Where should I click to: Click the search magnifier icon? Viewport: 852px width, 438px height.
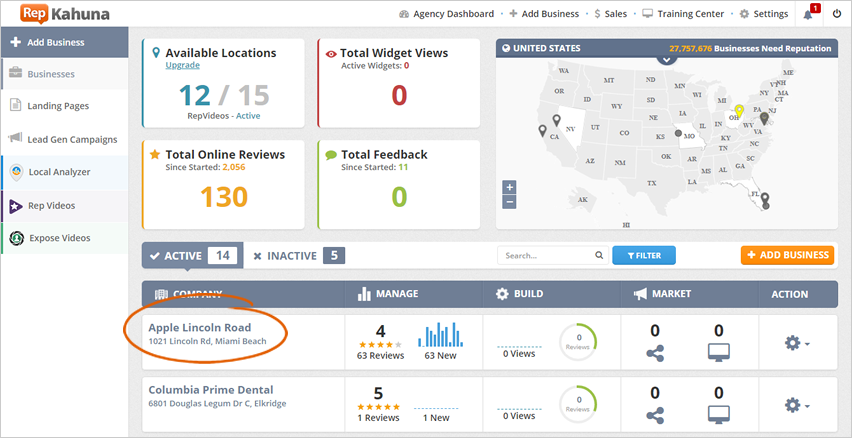coord(599,256)
